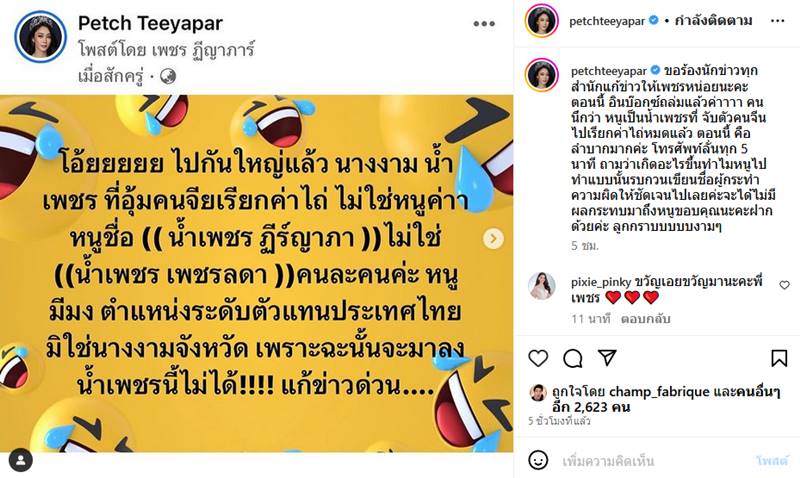
Task: Like the post with the heart icon
Action: pos(538,358)
